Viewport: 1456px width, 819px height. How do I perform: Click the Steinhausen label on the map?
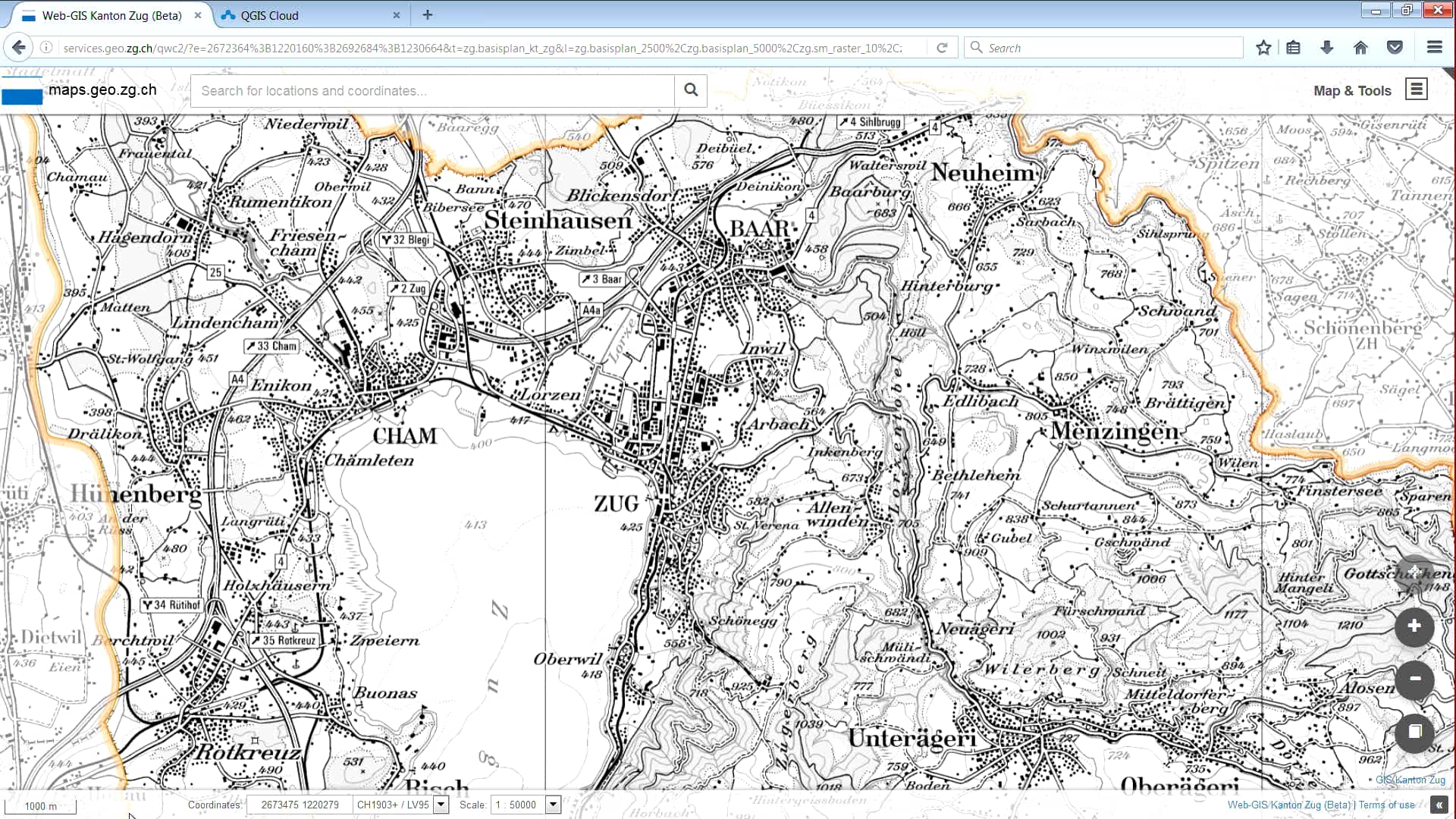coord(558,221)
